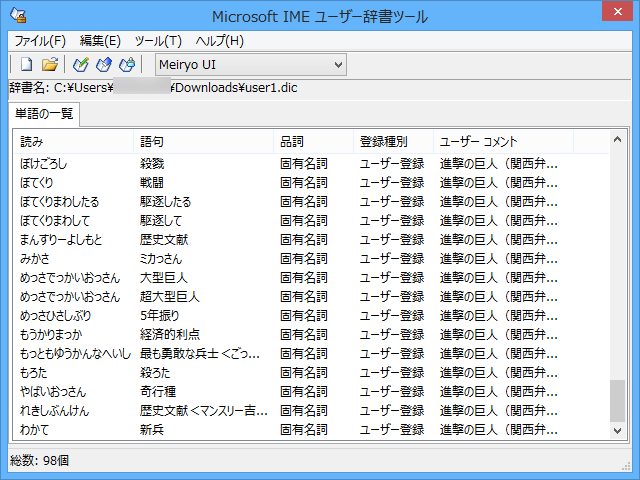Select the もっともゆうかんなへいし entry
The width and height of the screenshot is (640, 480).
pyautogui.click(x=76, y=353)
